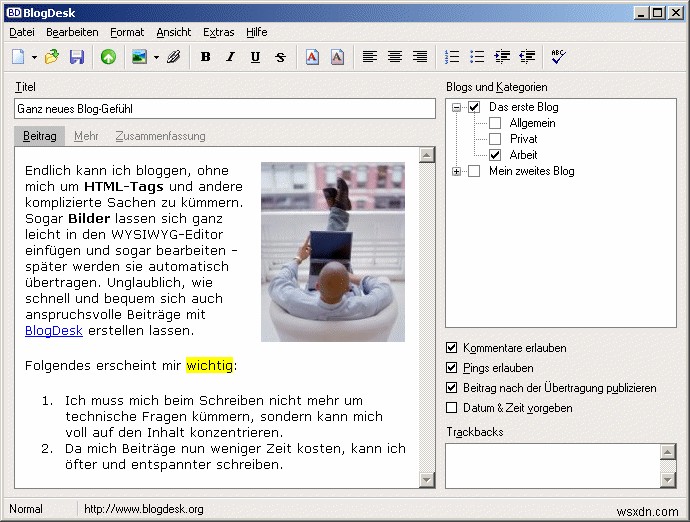Publish the post with the green upload arrow
This screenshot has width=690, height=522.
(108, 57)
